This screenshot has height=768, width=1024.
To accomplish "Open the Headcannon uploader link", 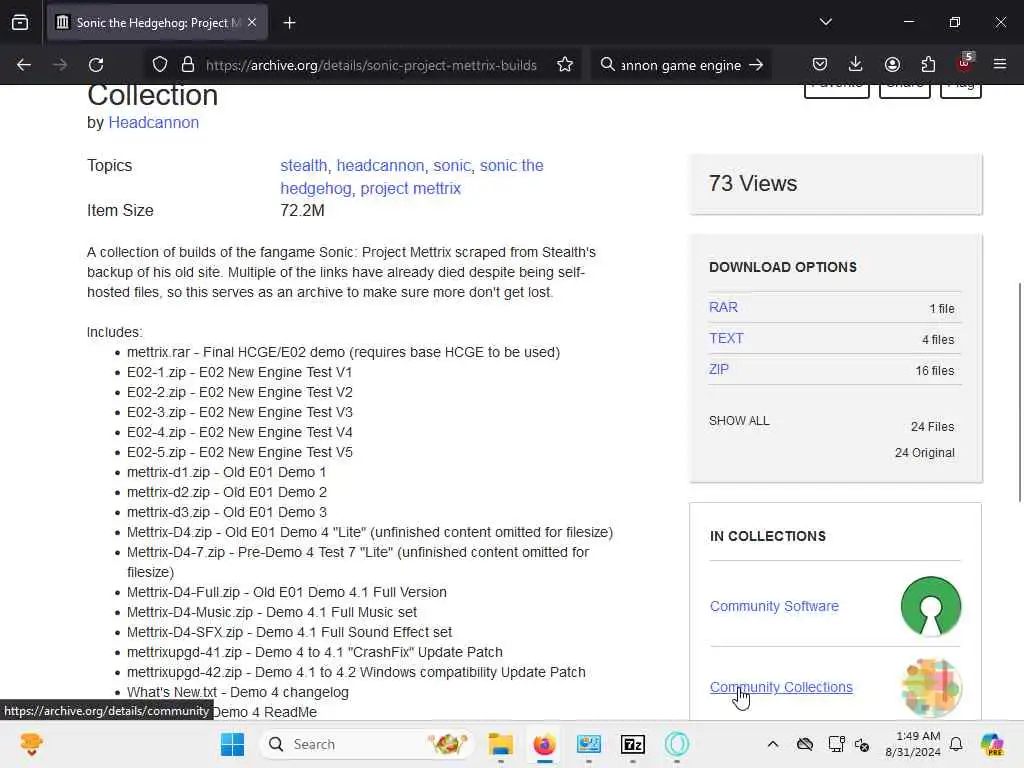I will pos(153,122).
